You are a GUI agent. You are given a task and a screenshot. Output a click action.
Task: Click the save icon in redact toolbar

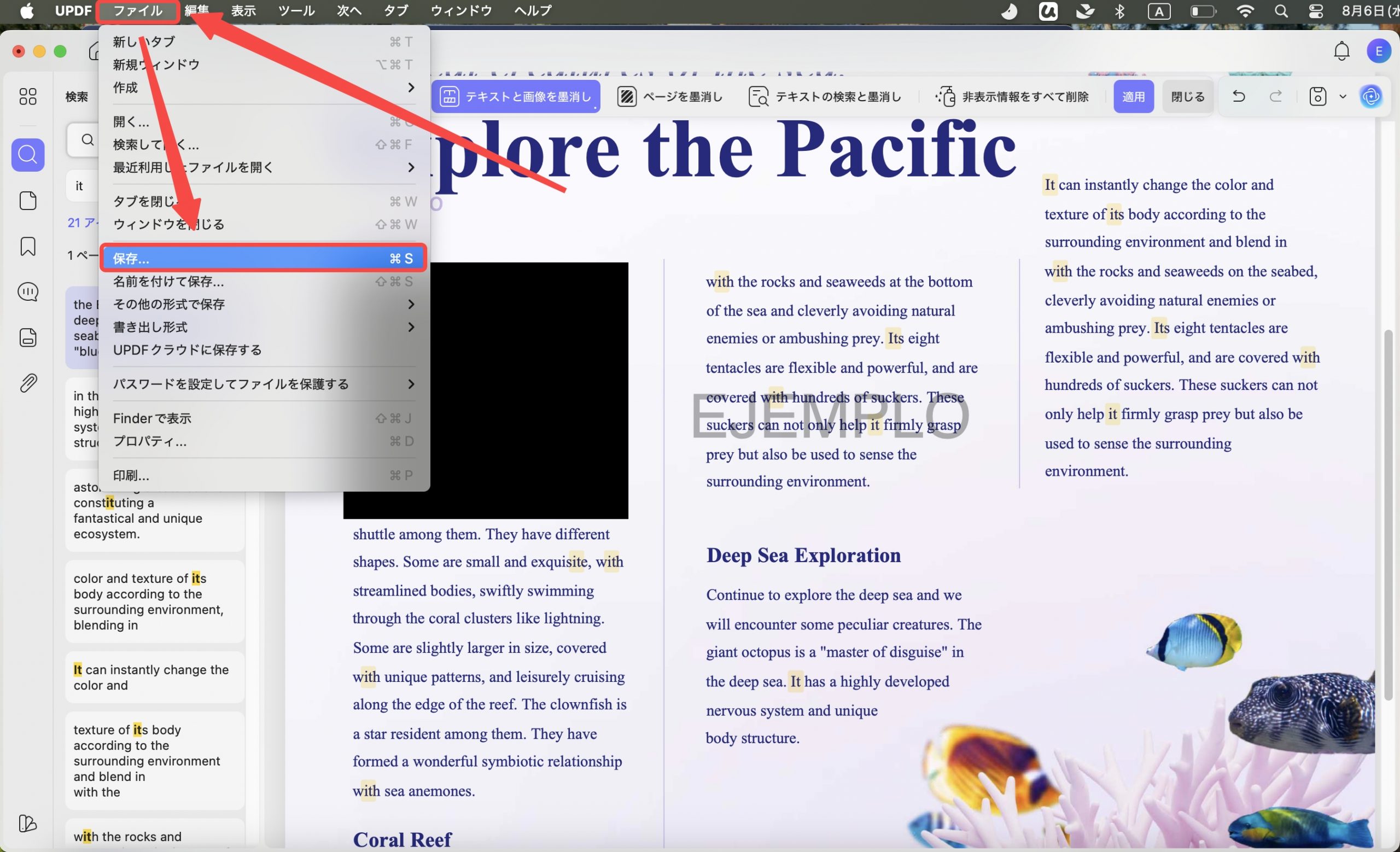[1317, 97]
